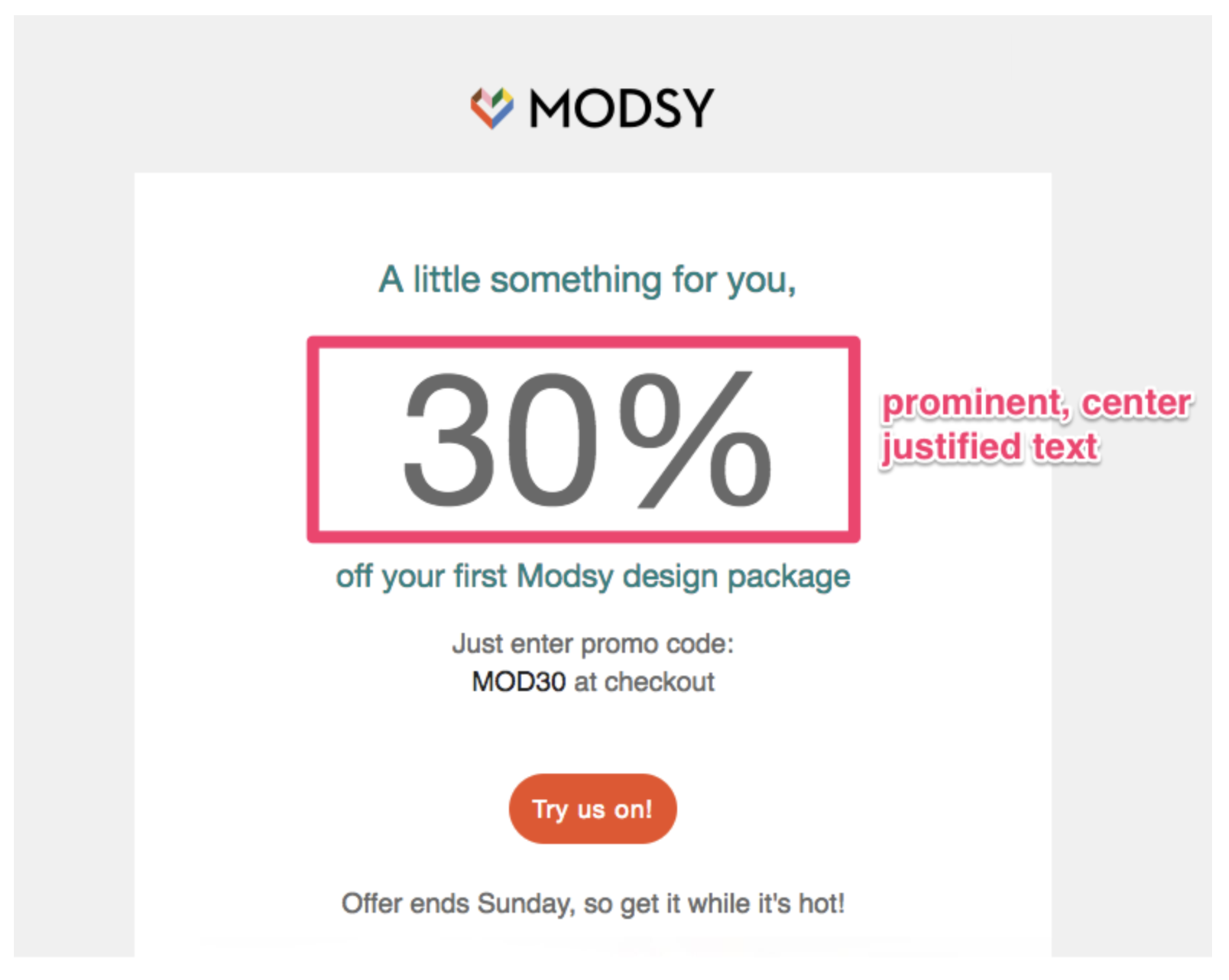Click the word 'justified' in pink annotation
Viewport: 1229px width, 980px height.
pos(952,447)
